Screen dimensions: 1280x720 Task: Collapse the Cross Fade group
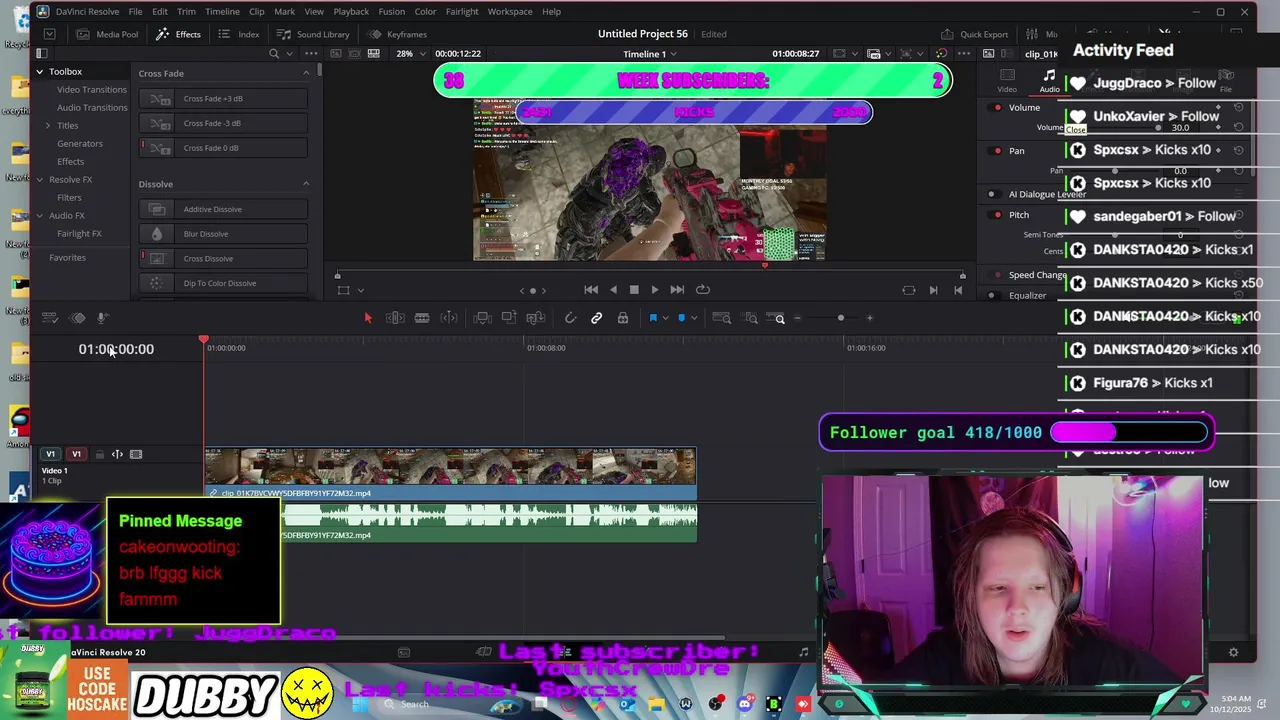(306, 73)
